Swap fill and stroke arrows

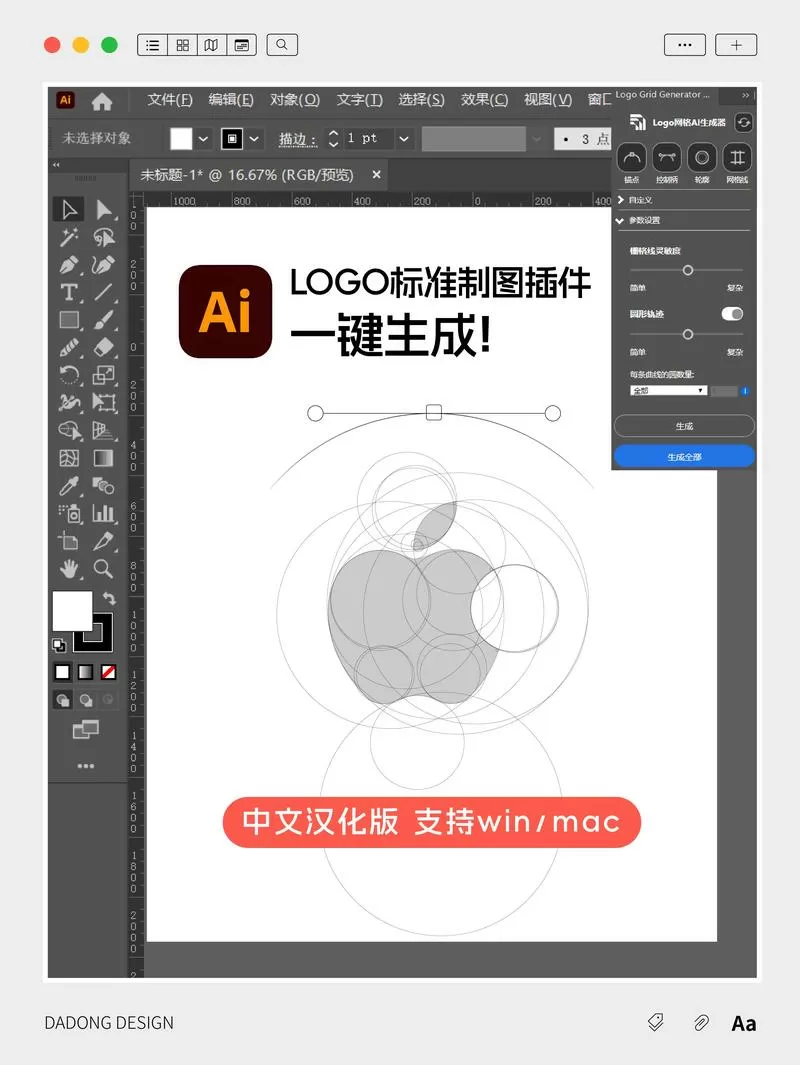109,598
